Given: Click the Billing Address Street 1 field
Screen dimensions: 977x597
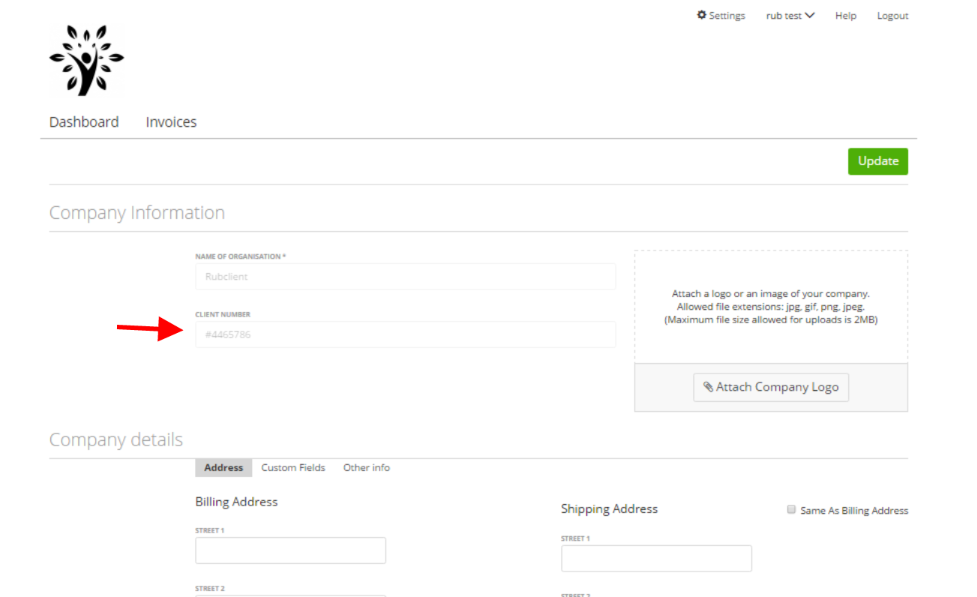Looking at the screenshot, I should tap(290, 550).
